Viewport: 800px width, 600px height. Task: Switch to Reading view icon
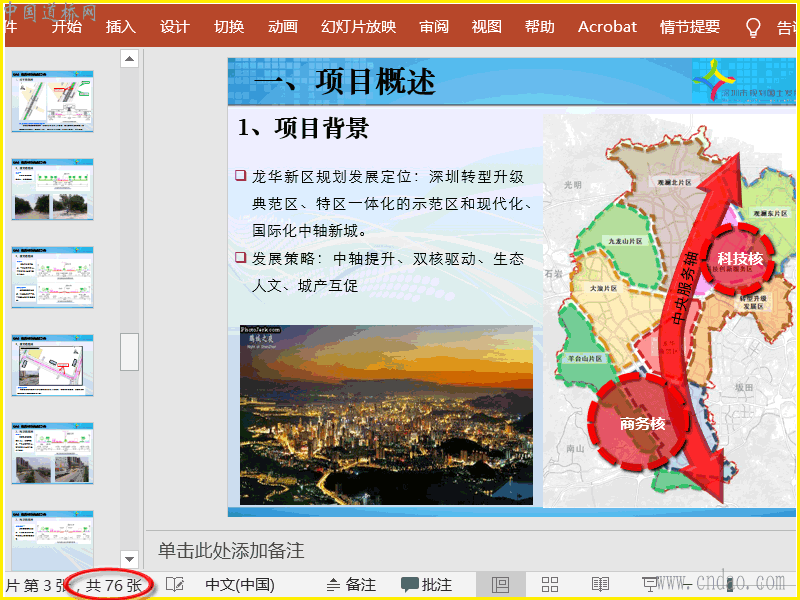[x=600, y=584]
